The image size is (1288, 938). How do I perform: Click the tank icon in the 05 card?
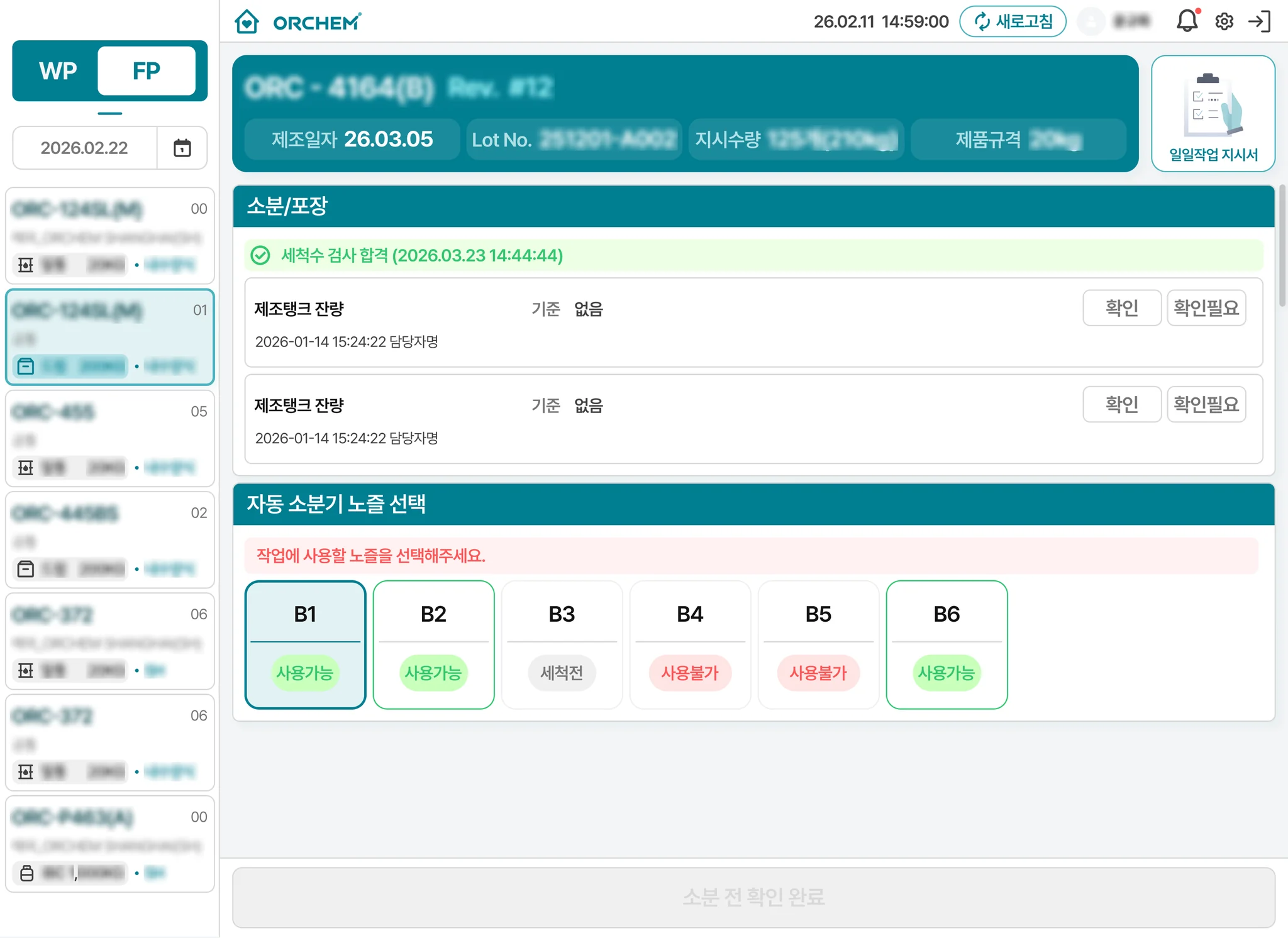click(26, 468)
